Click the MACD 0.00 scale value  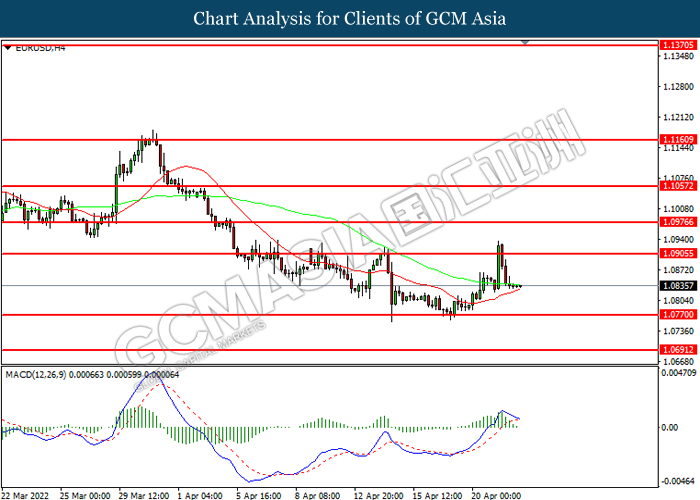click(x=670, y=428)
